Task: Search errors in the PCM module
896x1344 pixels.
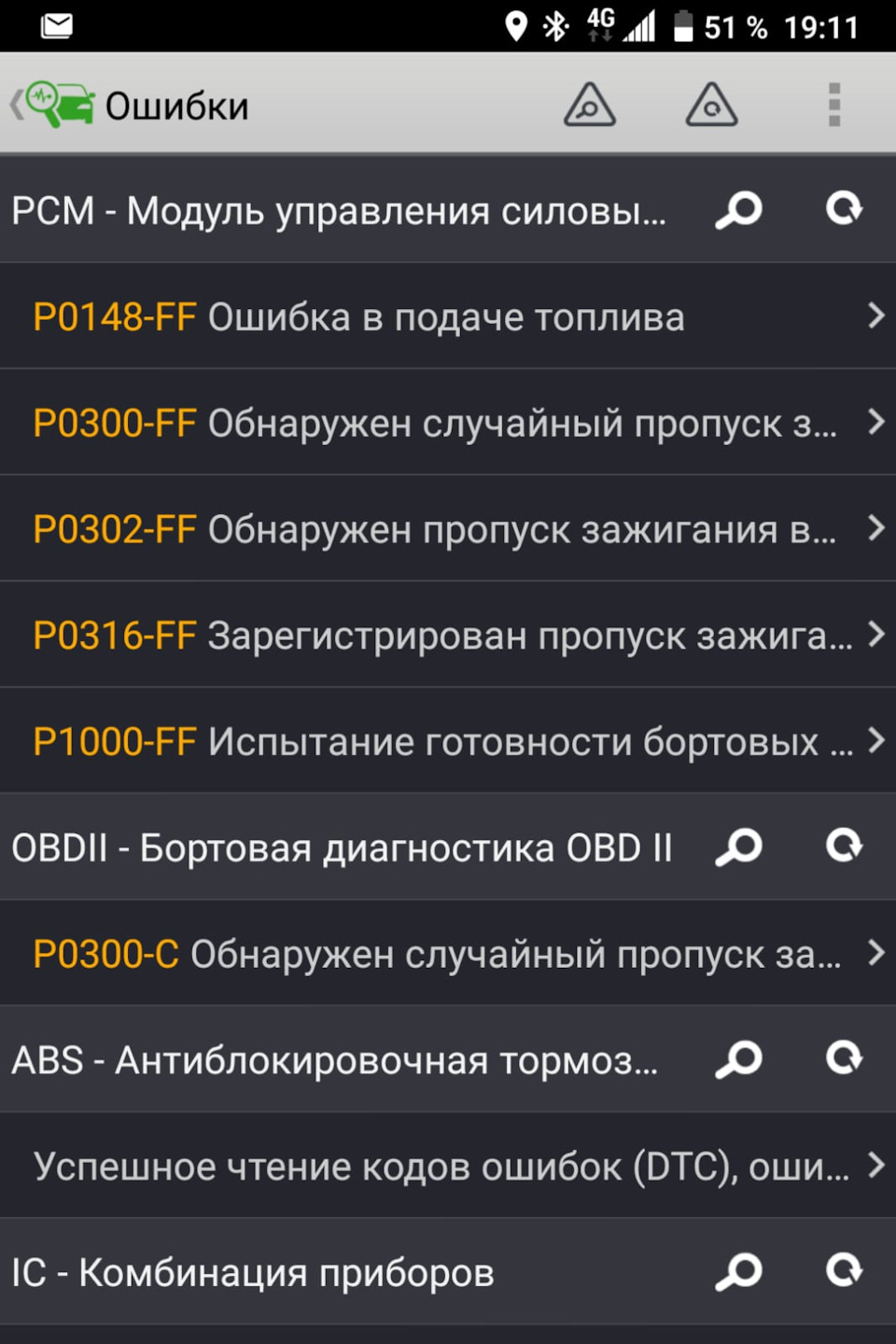Action: coord(739,210)
